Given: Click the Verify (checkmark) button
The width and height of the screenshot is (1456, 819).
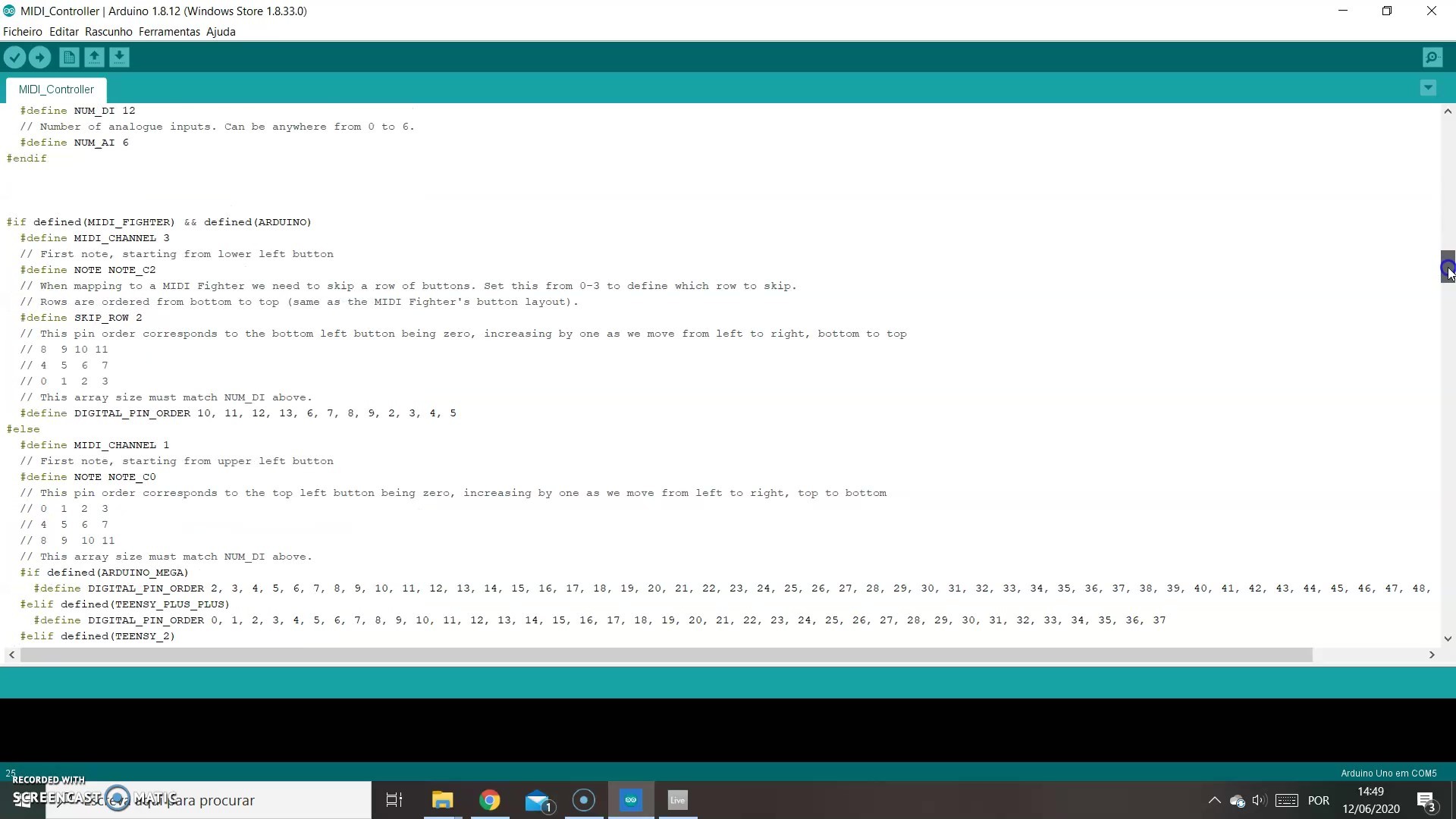Looking at the screenshot, I should (15, 57).
